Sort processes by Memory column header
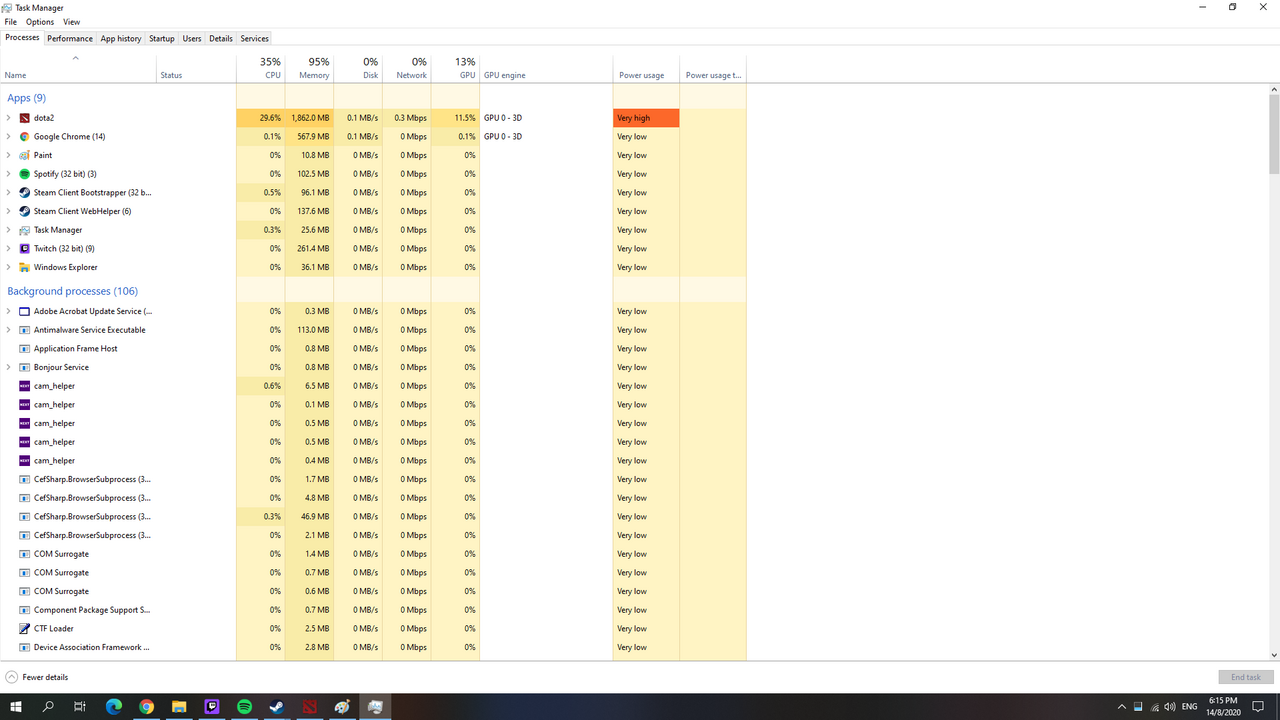 tap(310, 68)
